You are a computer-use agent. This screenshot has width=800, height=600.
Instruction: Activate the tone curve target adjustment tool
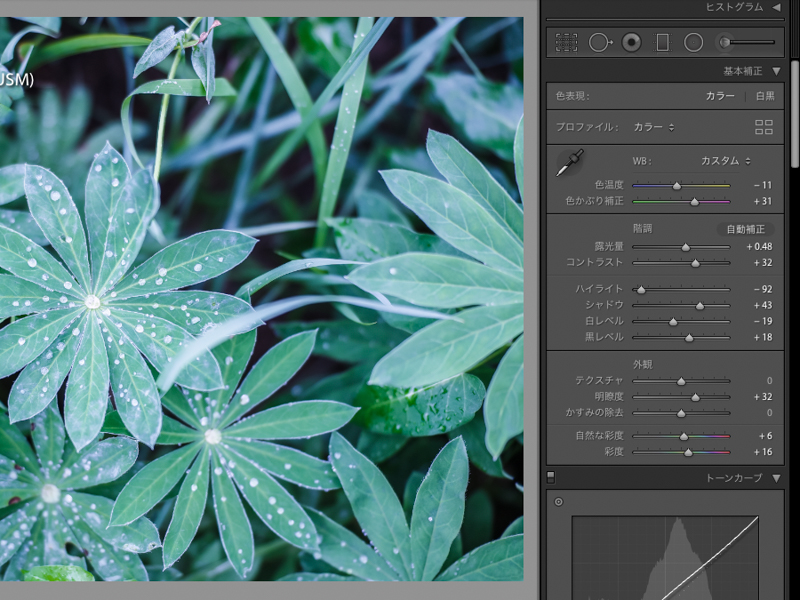559,502
